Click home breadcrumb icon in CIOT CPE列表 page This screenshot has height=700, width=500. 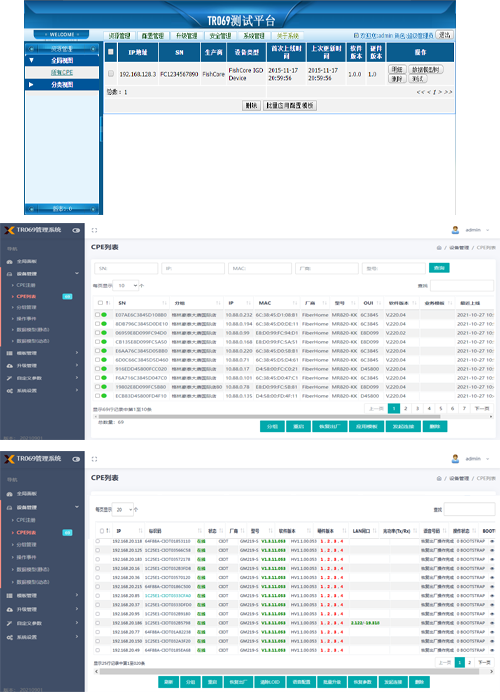click(x=439, y=478)
